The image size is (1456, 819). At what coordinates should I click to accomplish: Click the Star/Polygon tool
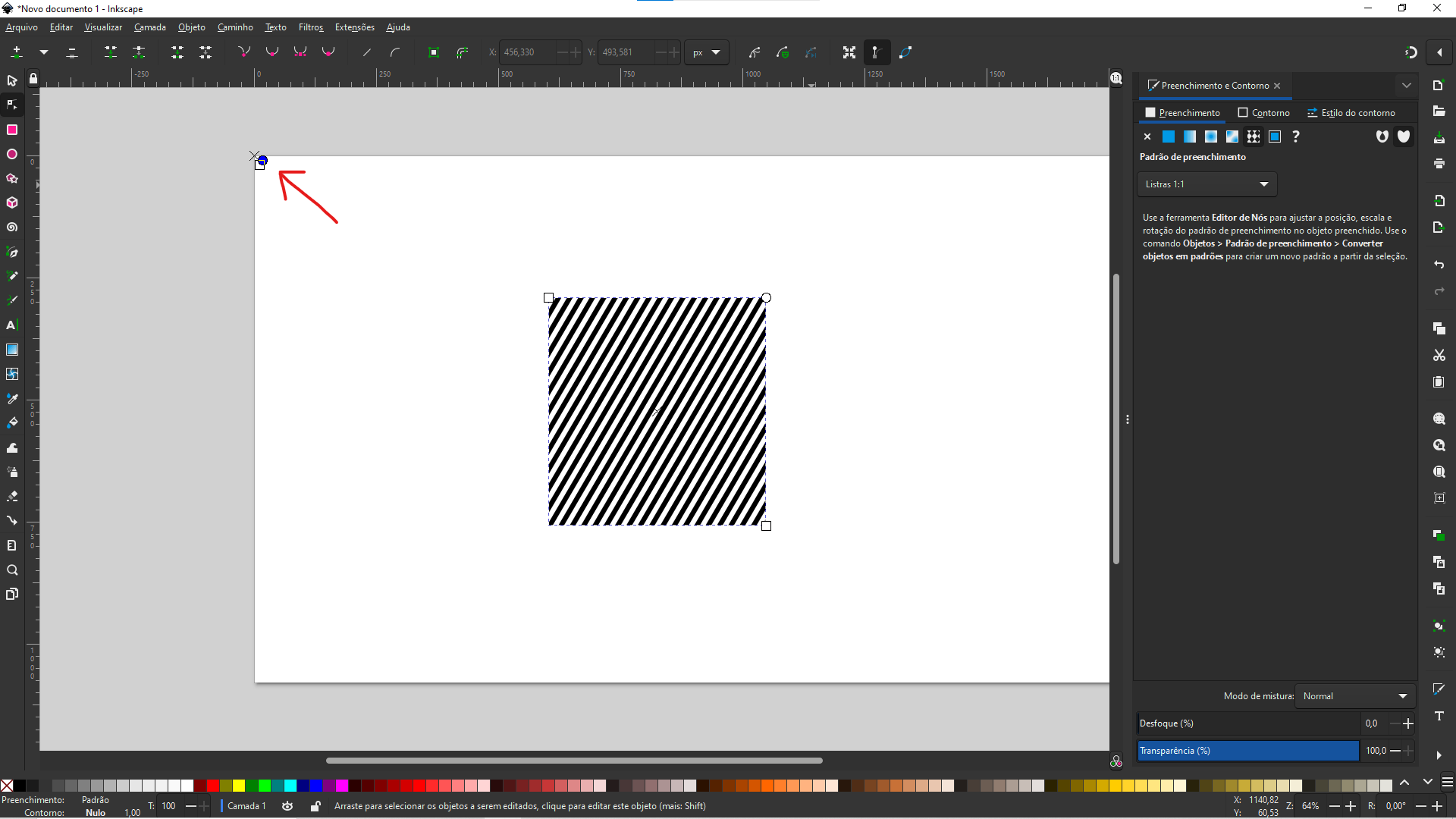pyautogui.click(x=12, y=179)
